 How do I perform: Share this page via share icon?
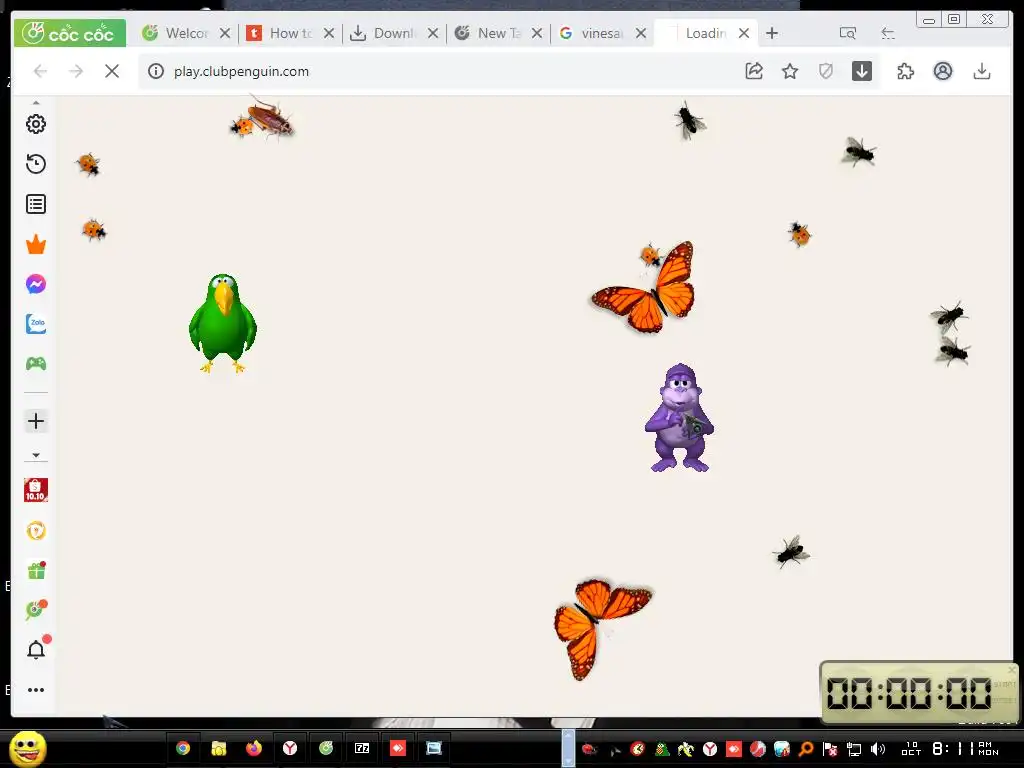coord(754,71)
